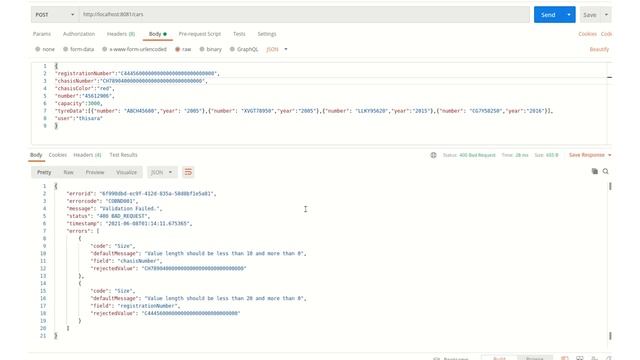Open the request Settings tab
The height and width of the screenshot is (360, 640).
[267, 34]
